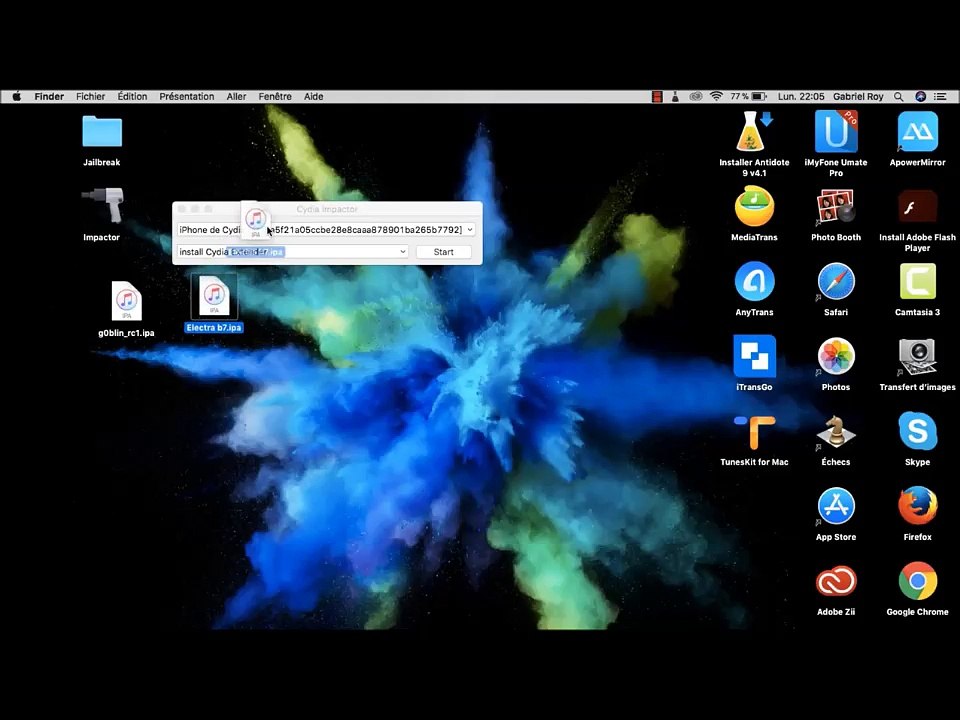The image size is (960, 720).
Task: Open Spotlight search magnifier
Action: 898,97
